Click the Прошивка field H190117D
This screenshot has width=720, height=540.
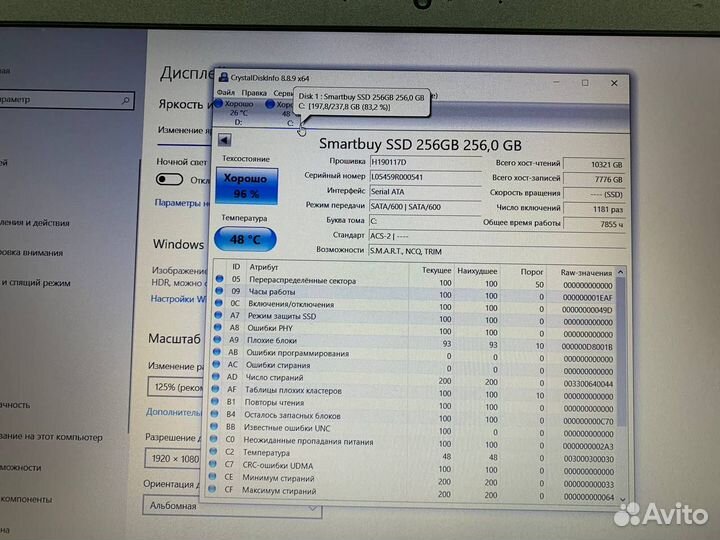tap(425, 162)
